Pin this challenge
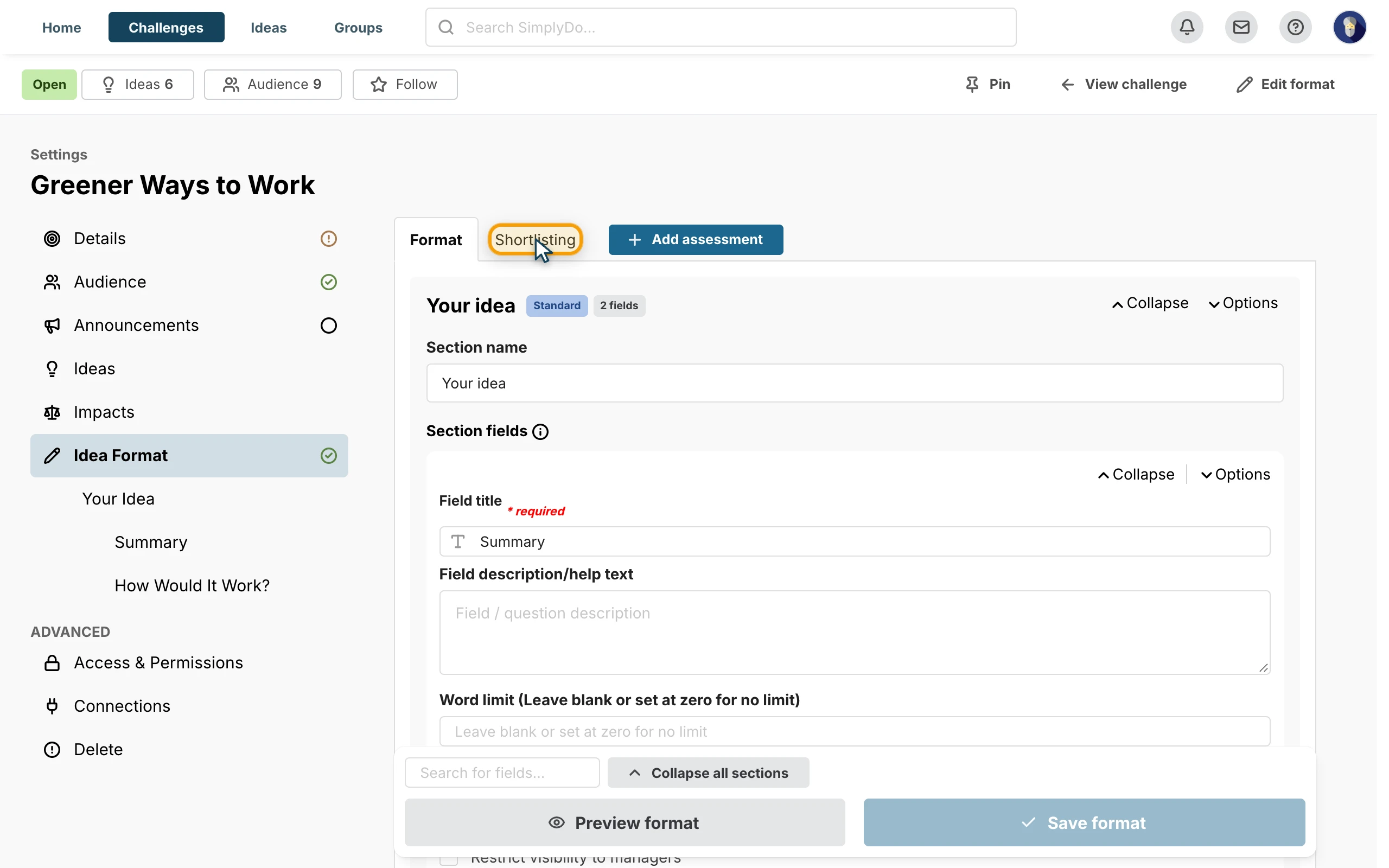Screen dimensions: 1389x868 pos(987,85)
